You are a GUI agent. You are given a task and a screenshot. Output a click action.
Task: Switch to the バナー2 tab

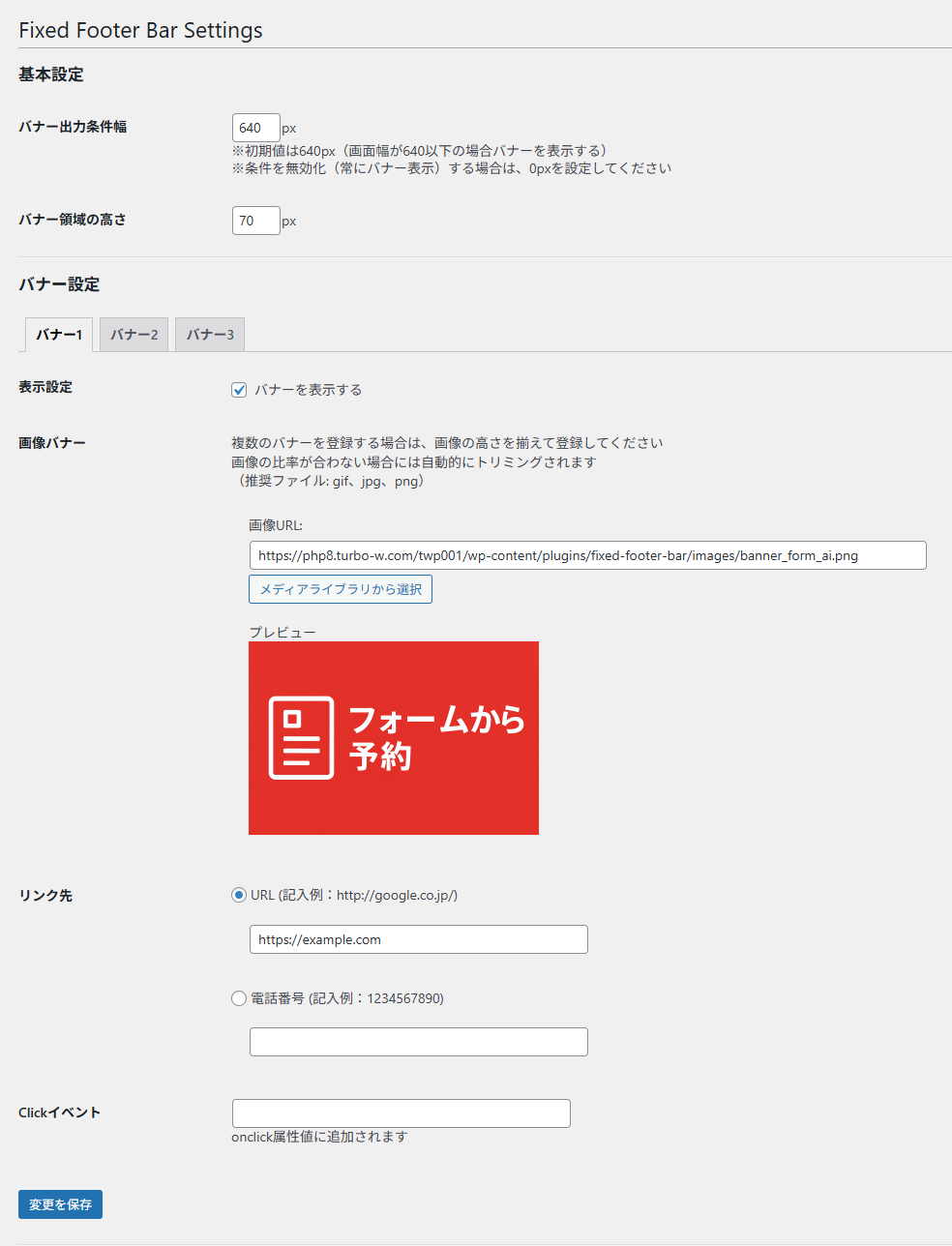tap(133, 334)
